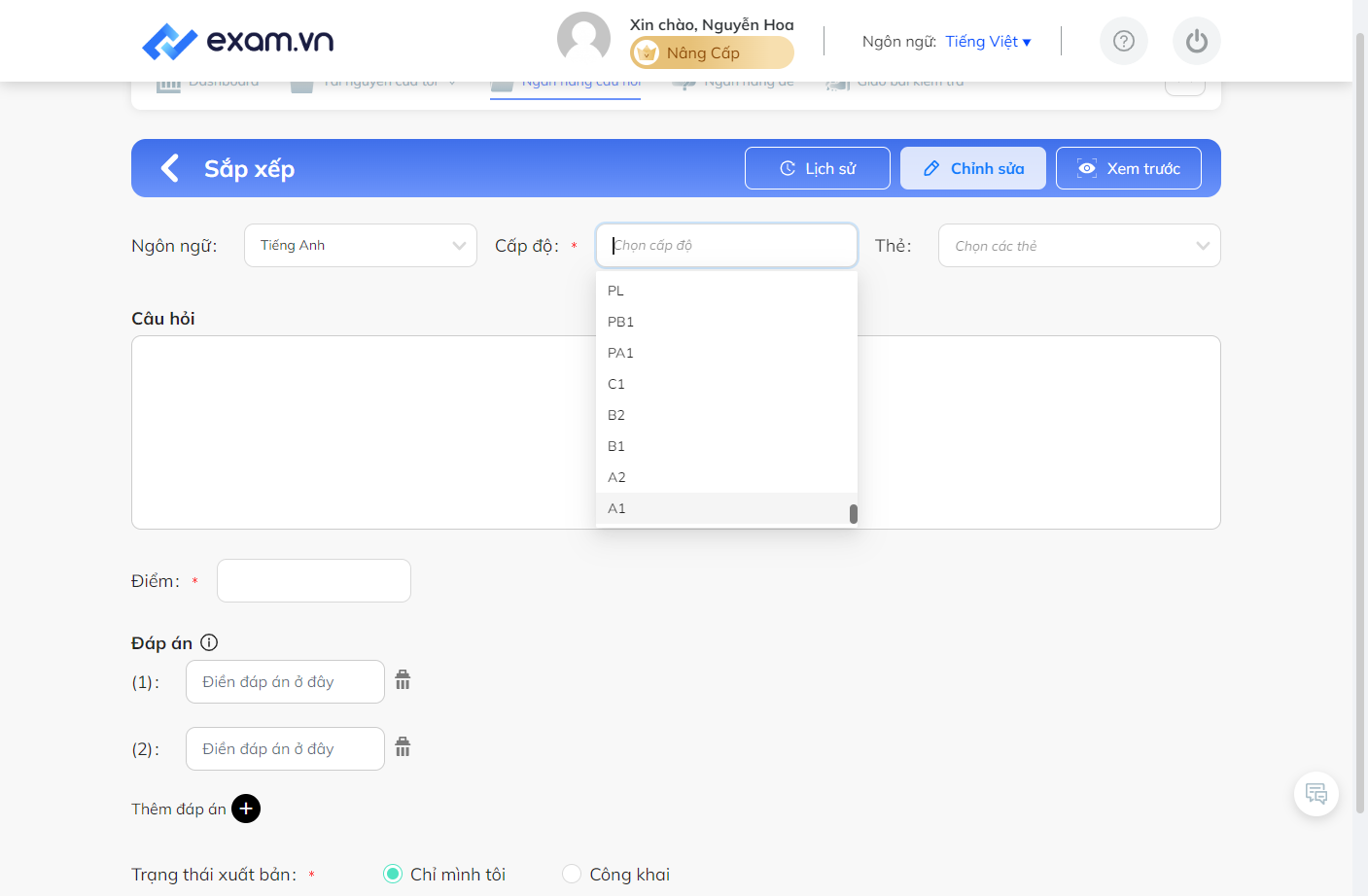The image size is (1368, 896).
Task: Open the Lịch sử history button
Action: (818, 168)
